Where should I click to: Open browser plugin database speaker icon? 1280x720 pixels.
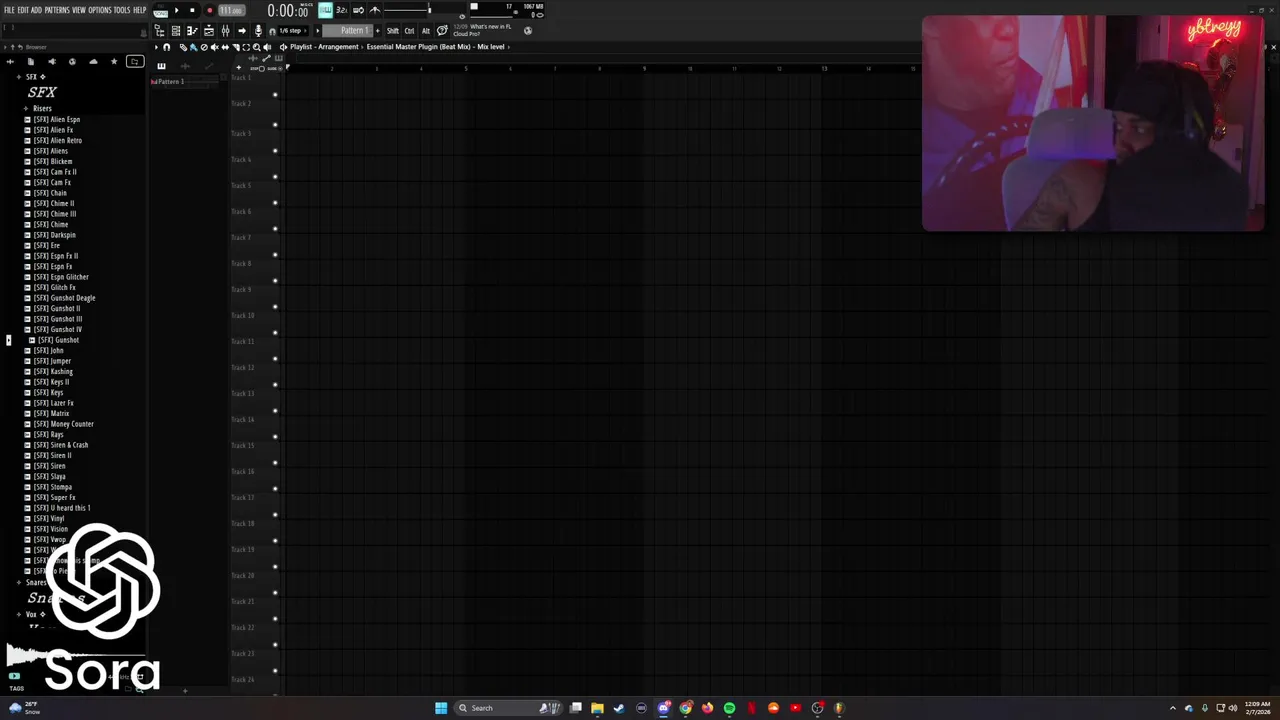[51, 61]
